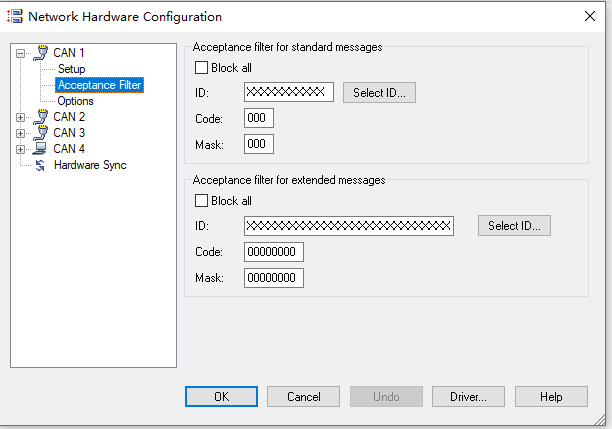Click Select ID for standard messages

tap(379, 93)
